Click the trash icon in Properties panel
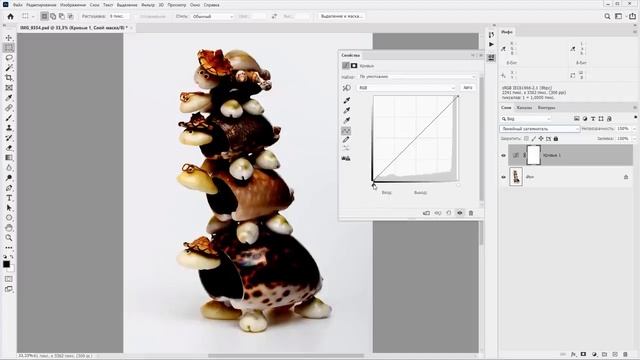Screen dimensions: 640x360 coord(471,213)
